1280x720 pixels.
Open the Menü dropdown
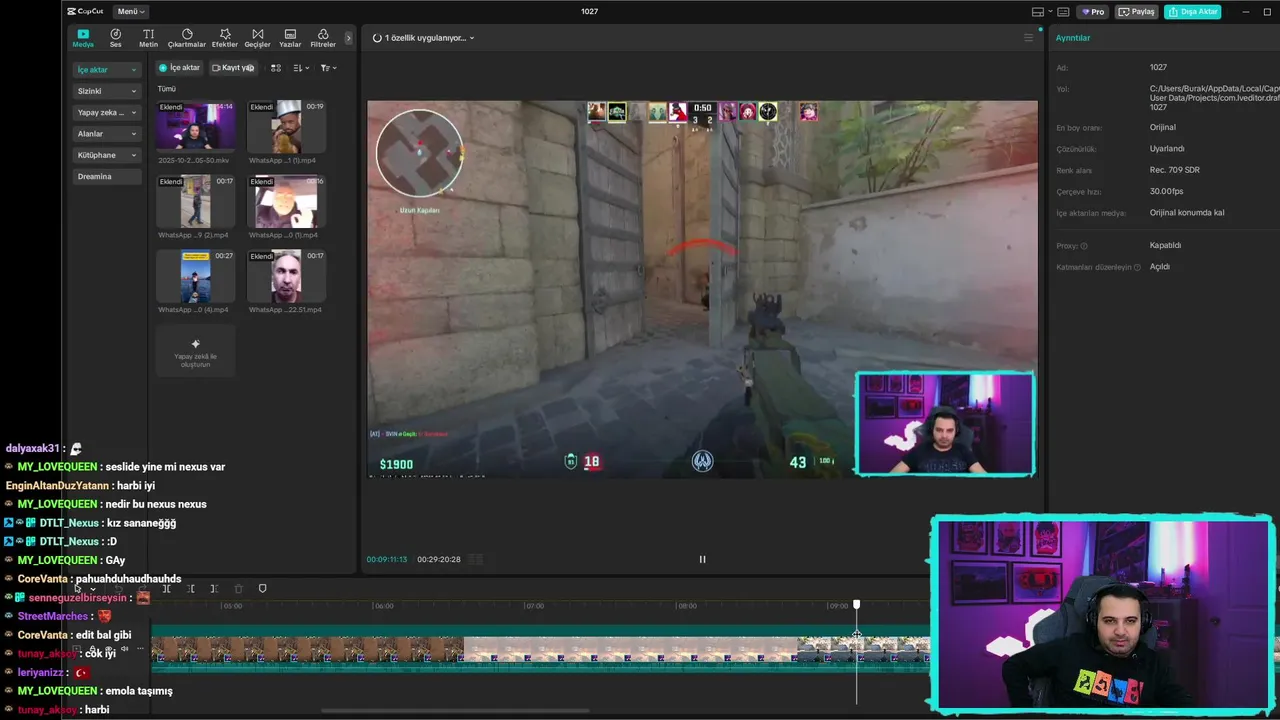(131, 12)
